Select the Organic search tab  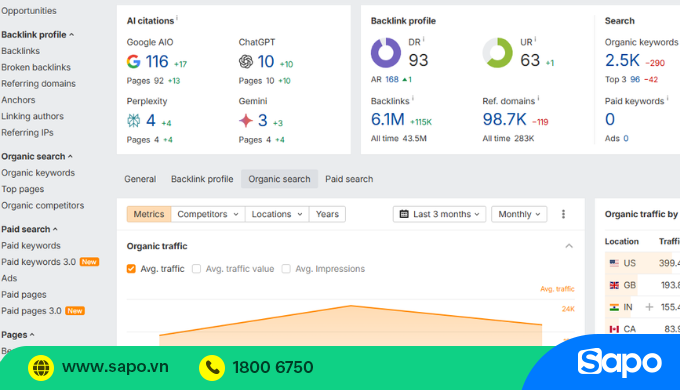pyautogui.click(x=279, y=179)
